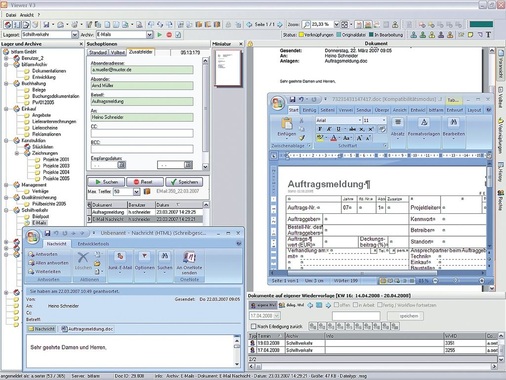Click 'deleg. WVL' toggle button
This screenshot has width=506, height=380.
click(291, 305)
